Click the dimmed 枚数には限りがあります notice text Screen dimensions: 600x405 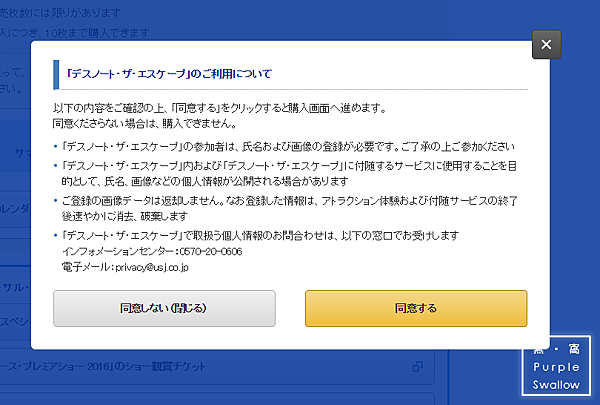click(x=60, y=13)
